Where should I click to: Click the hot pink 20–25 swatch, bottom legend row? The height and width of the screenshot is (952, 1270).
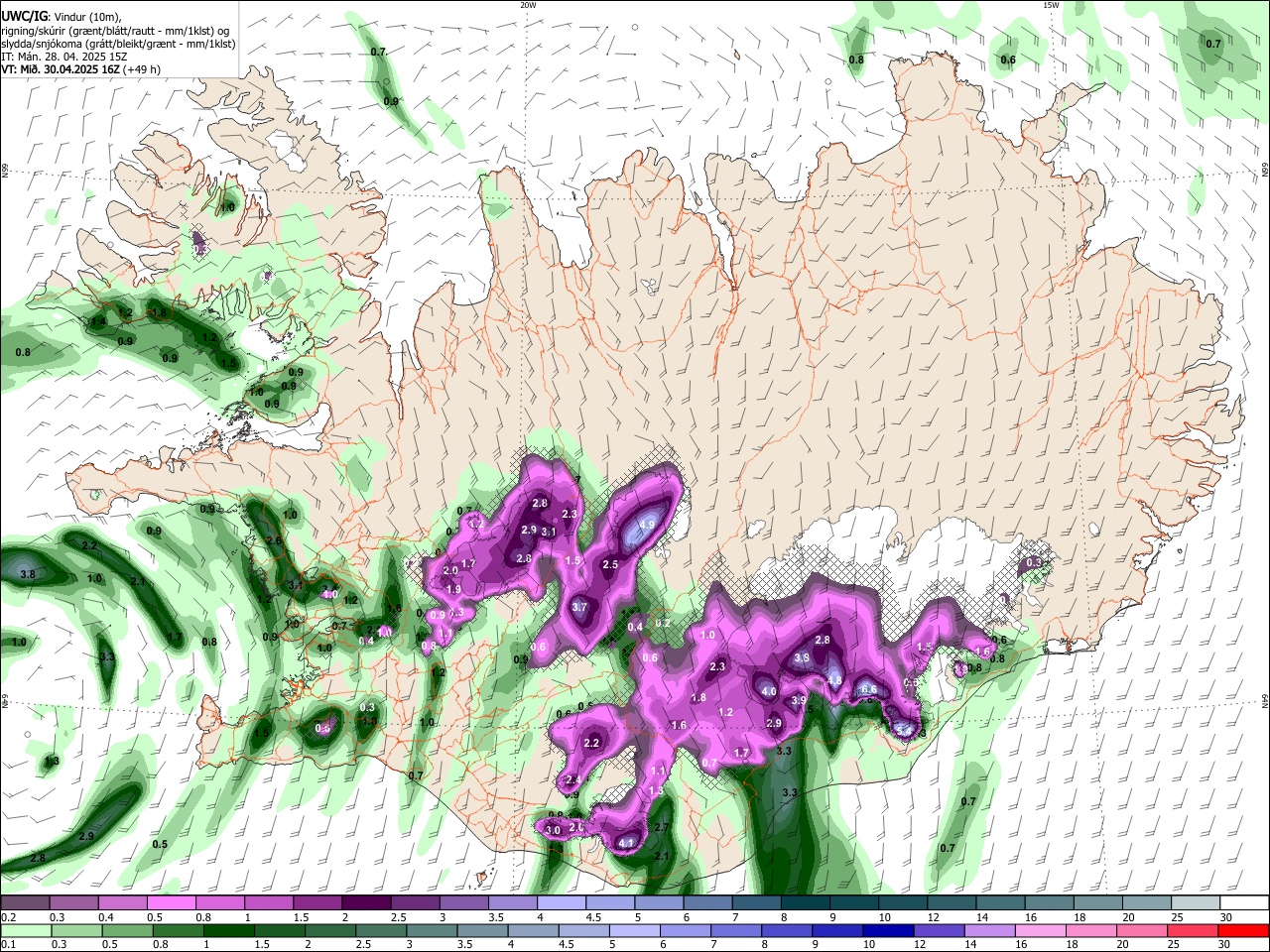[1144, 930]
